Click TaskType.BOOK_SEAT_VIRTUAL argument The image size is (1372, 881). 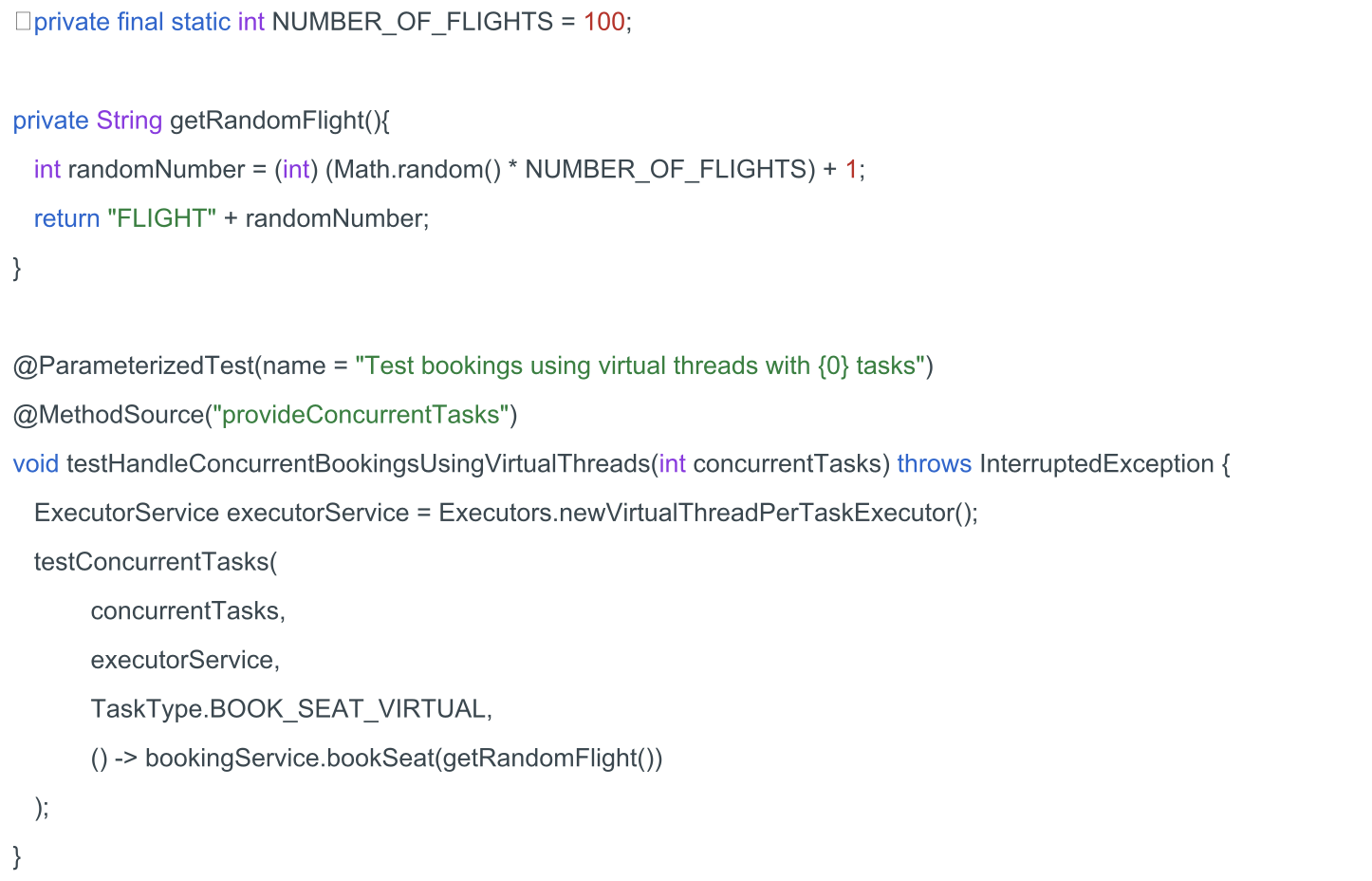pyautogui.click(x=288, y=709)
